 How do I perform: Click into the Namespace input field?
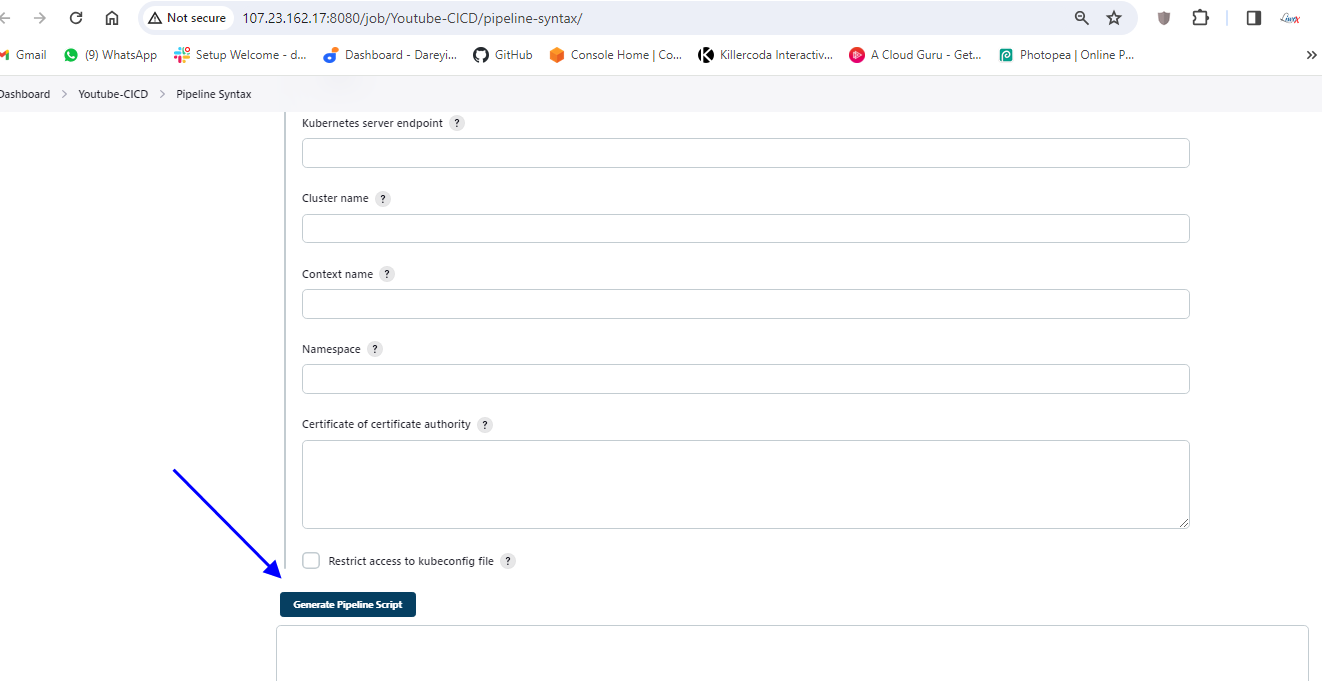click(745, 379)
